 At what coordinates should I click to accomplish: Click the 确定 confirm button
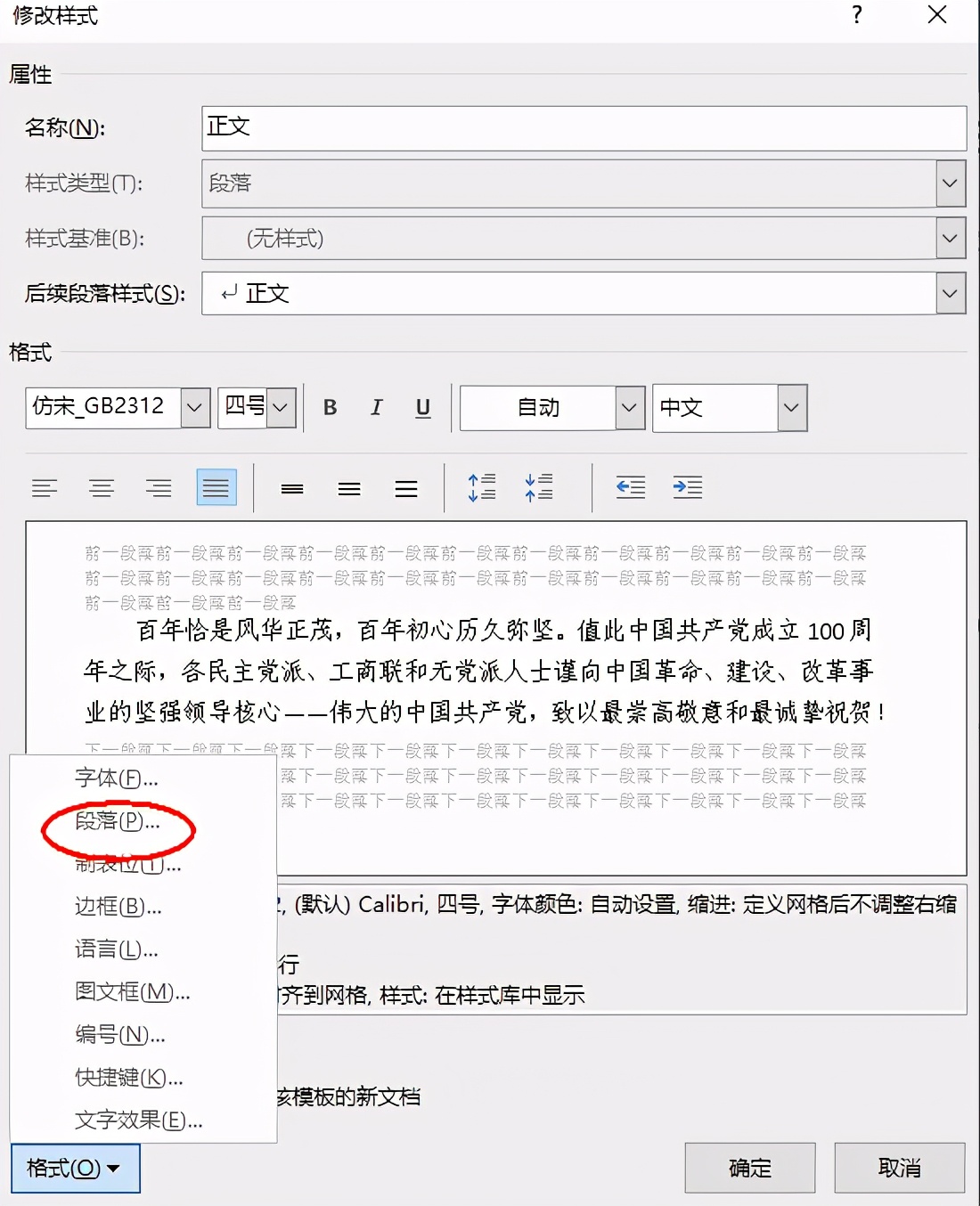749,1168
